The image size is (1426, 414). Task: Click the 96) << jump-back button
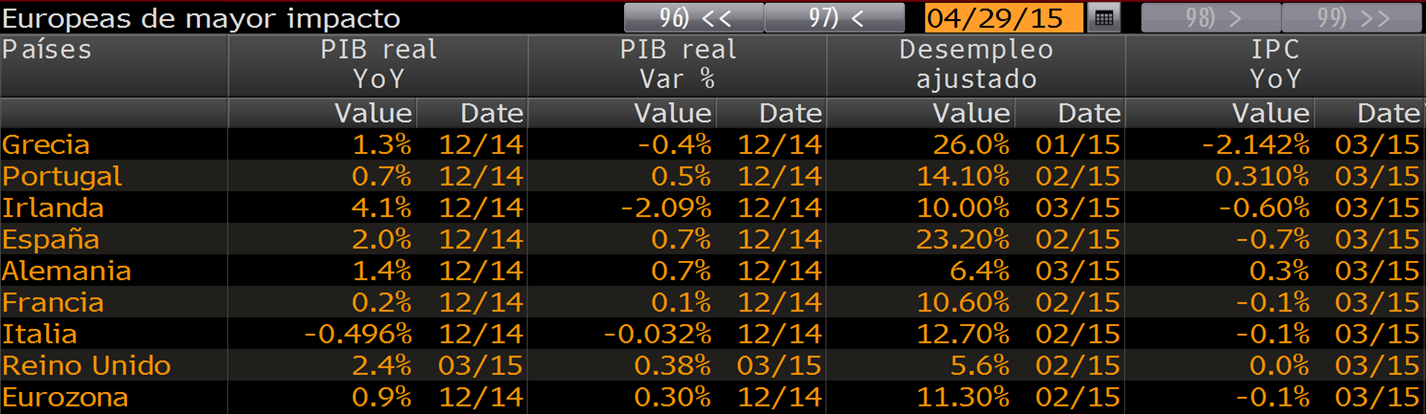point(694,18)
